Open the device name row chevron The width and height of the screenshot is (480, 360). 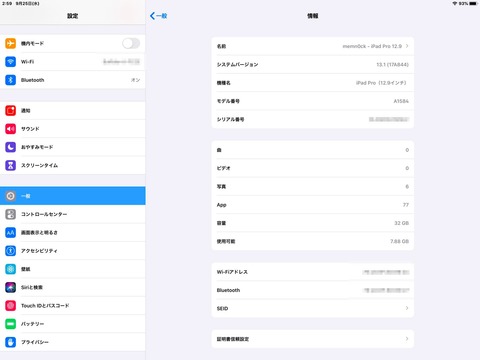click(407, 46)
